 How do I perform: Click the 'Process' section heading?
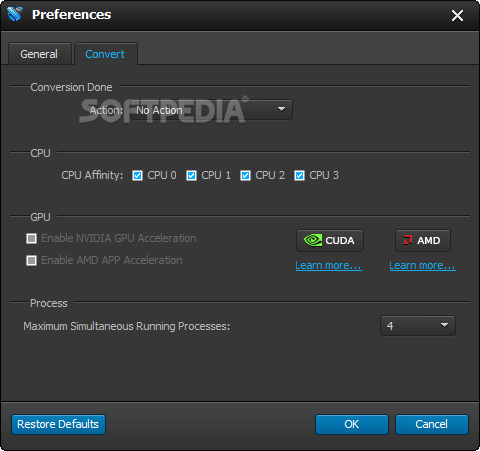pyautogui.click(x=49, y=303)
